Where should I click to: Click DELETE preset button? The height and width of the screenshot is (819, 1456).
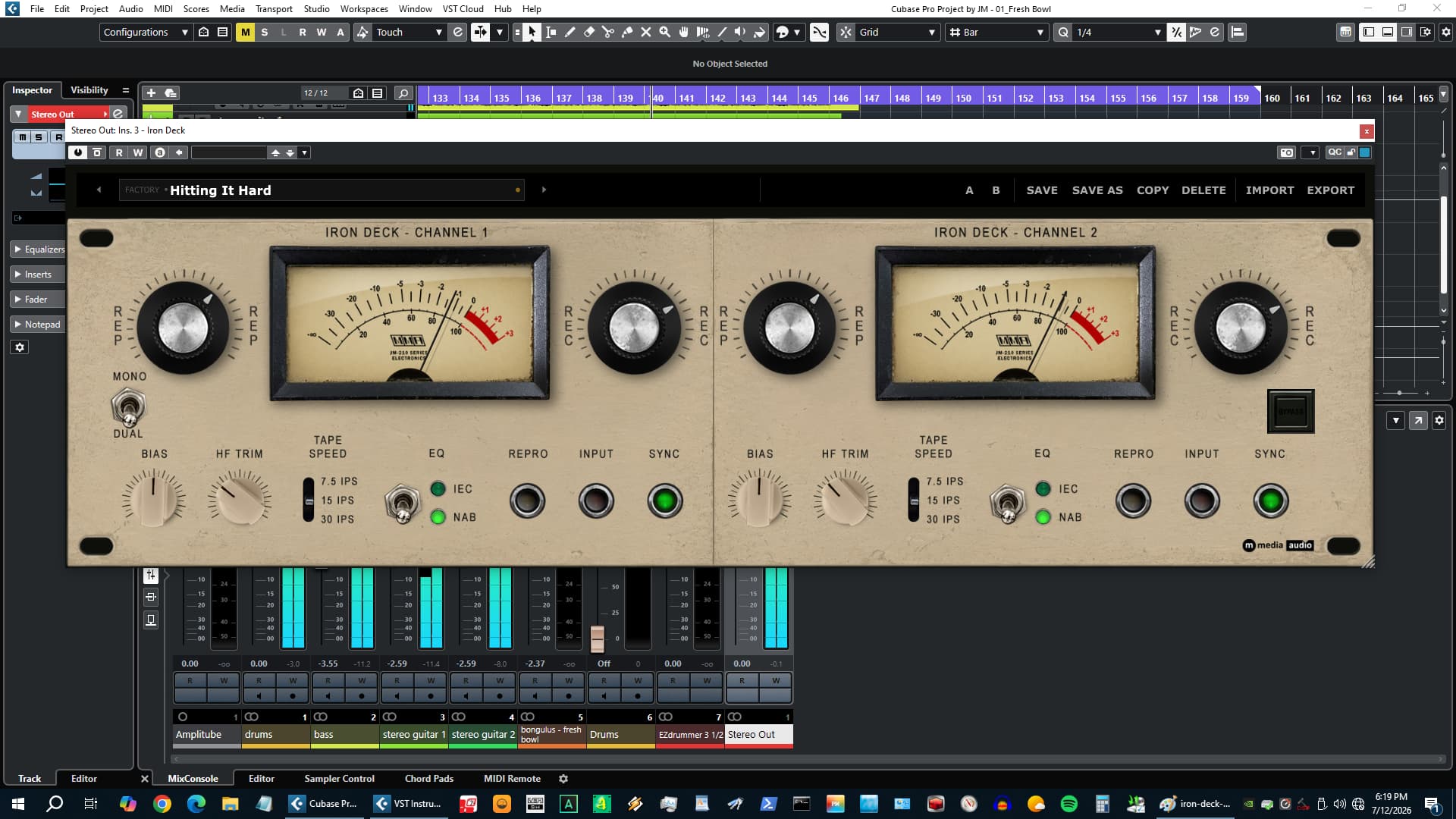coord(1203,190)
